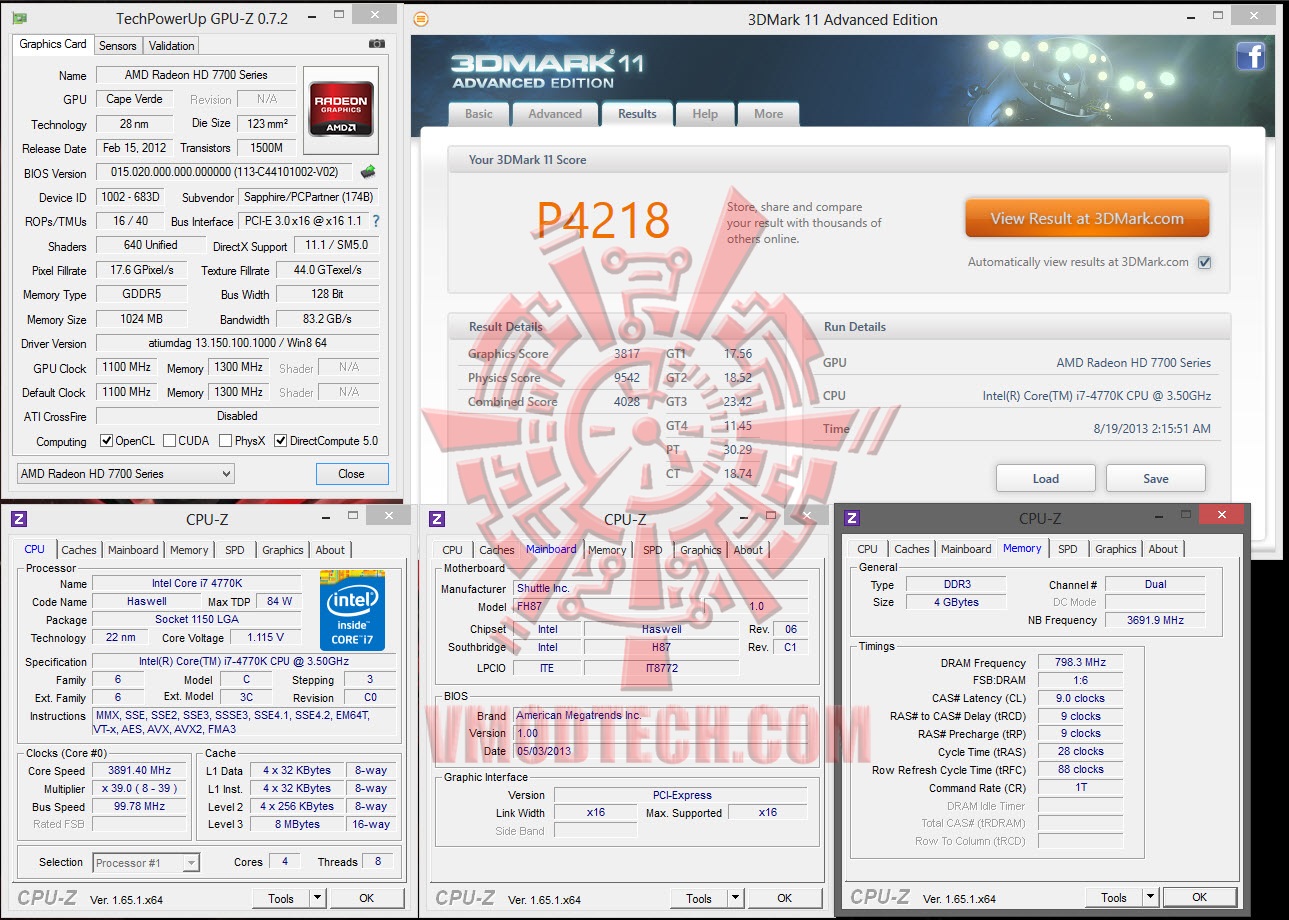Click the Bus Interface question mark icon

(x=376, y=221)
